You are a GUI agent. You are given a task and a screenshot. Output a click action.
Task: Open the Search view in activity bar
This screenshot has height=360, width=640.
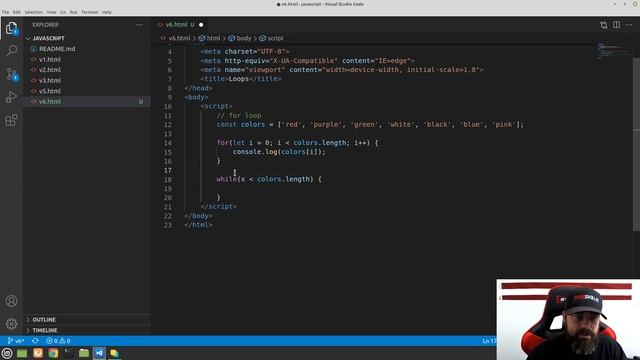(x=11, y=51)
